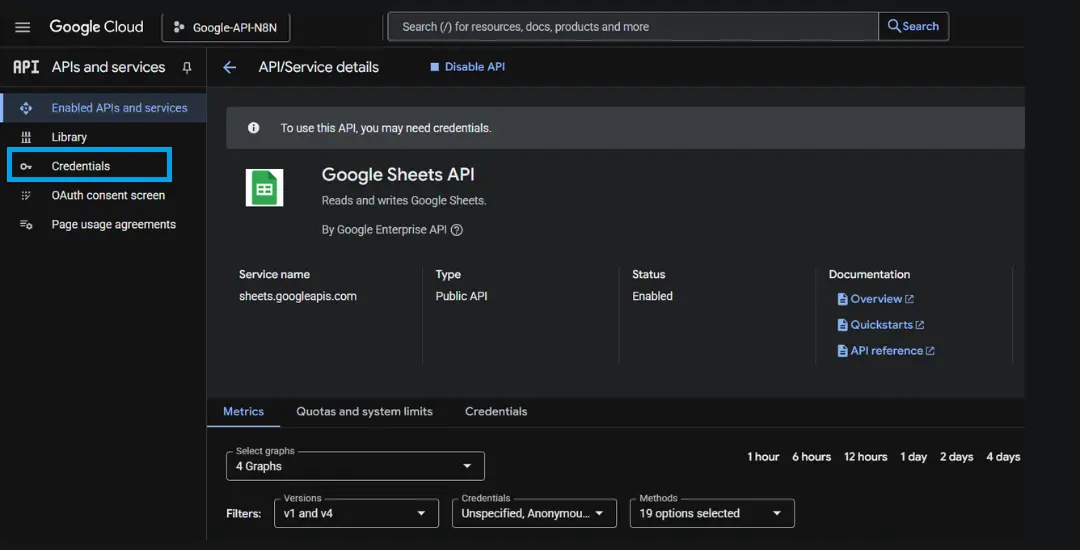Expand the Methods filter dropdown
Image resolution: width=1080 pixels, height=550 pixels.
point(712,514)
